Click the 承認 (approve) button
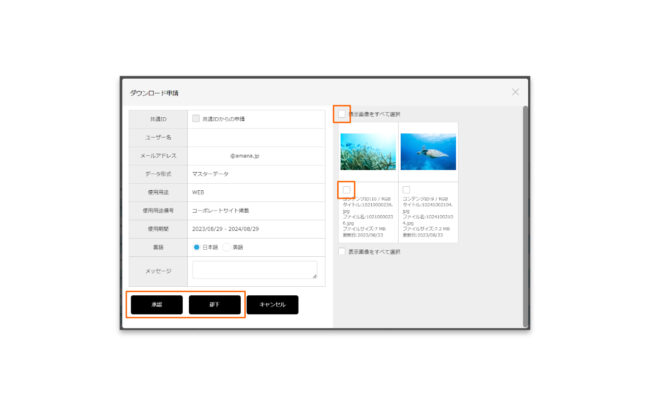This screenshot has height=406, width=650. [x=156, y=304]
